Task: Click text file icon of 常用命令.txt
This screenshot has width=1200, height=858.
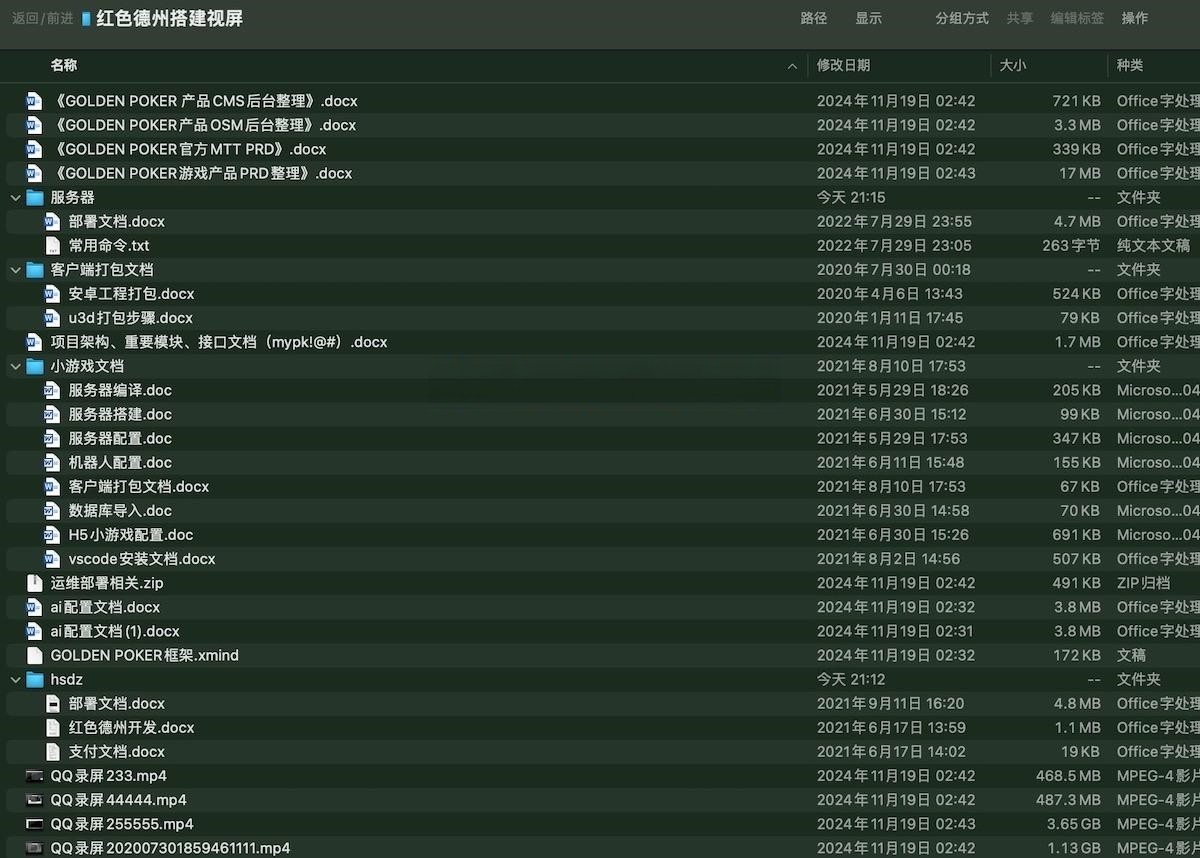Action: (52, 245)
